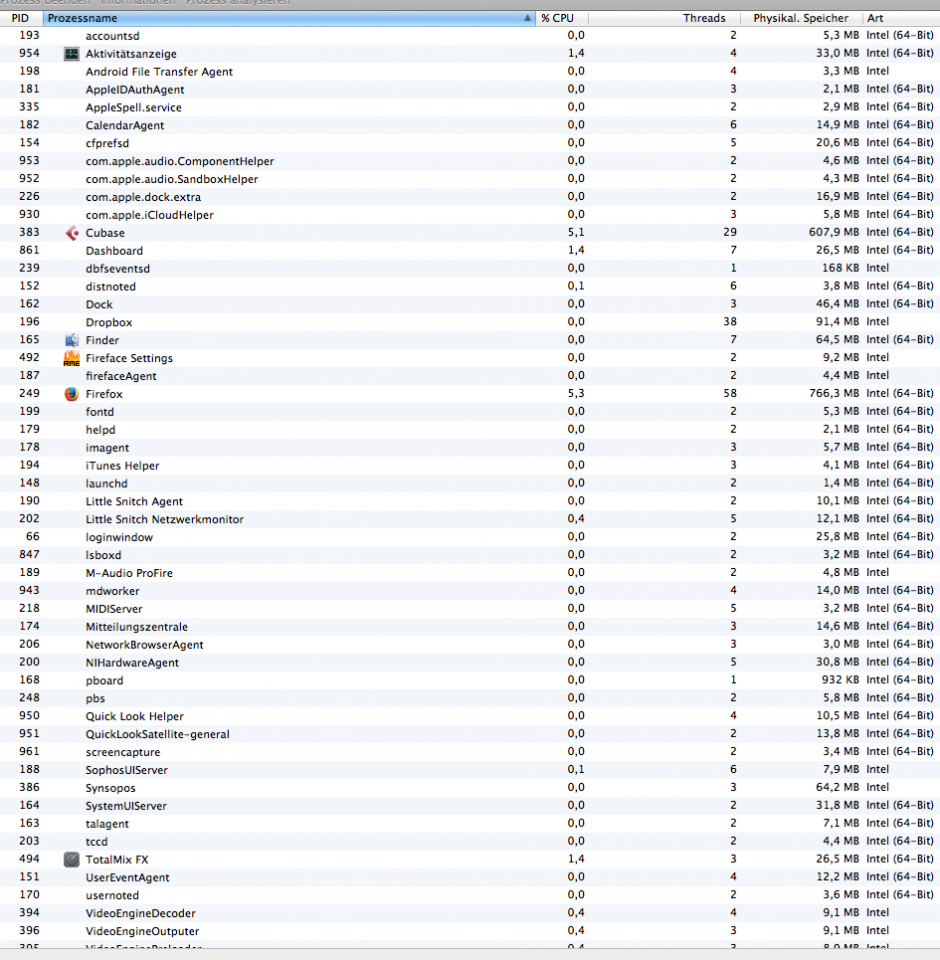Viewport: 940px width, 960px height.
Task: Click the Fireface Settings RME icon
Action: pos(72,358)
